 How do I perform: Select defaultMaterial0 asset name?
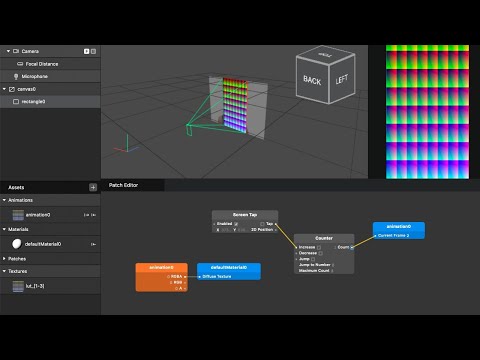pyautogui.click(x=43, y=244)
